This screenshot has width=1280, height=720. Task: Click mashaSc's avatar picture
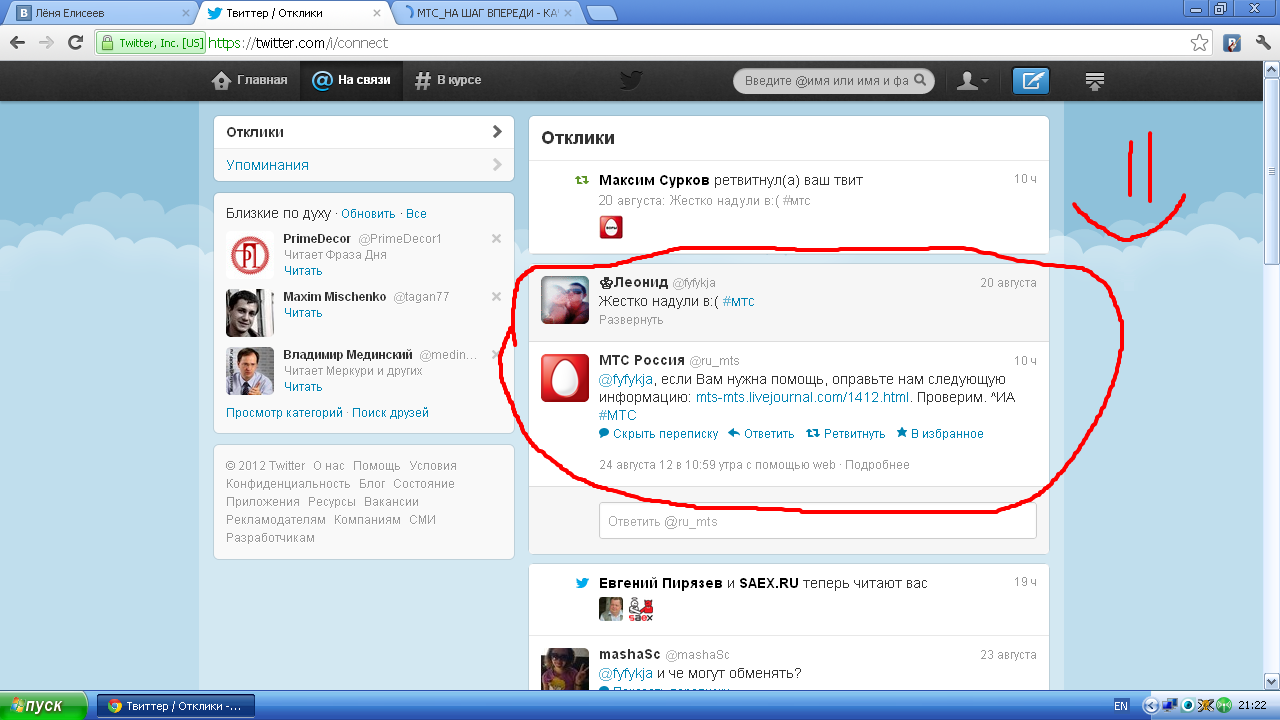point(565,669)
